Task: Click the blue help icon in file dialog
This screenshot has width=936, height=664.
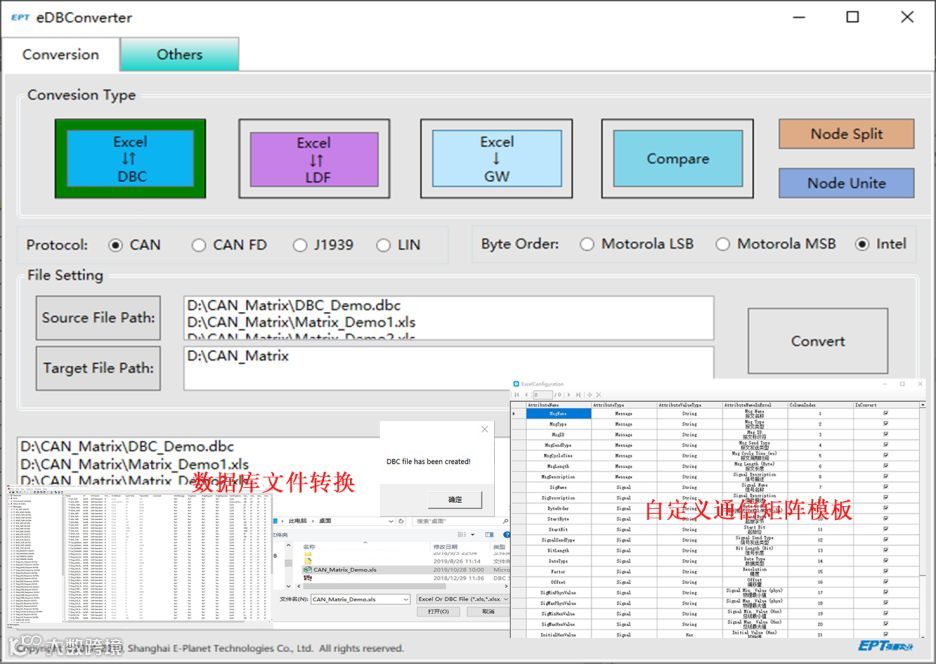Action: click(x=507, y=534)
